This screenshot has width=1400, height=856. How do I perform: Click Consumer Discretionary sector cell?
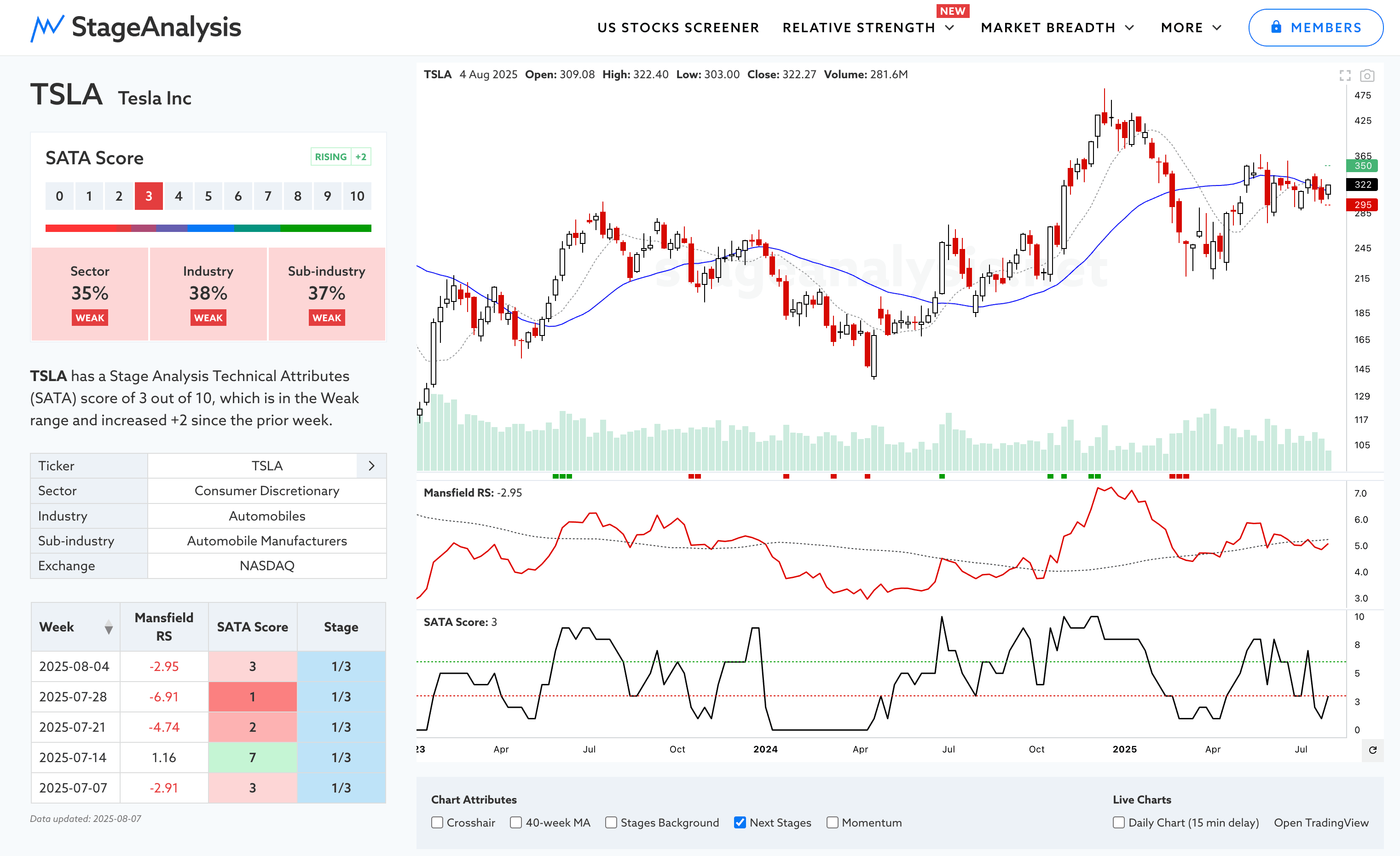pos(267,491)
